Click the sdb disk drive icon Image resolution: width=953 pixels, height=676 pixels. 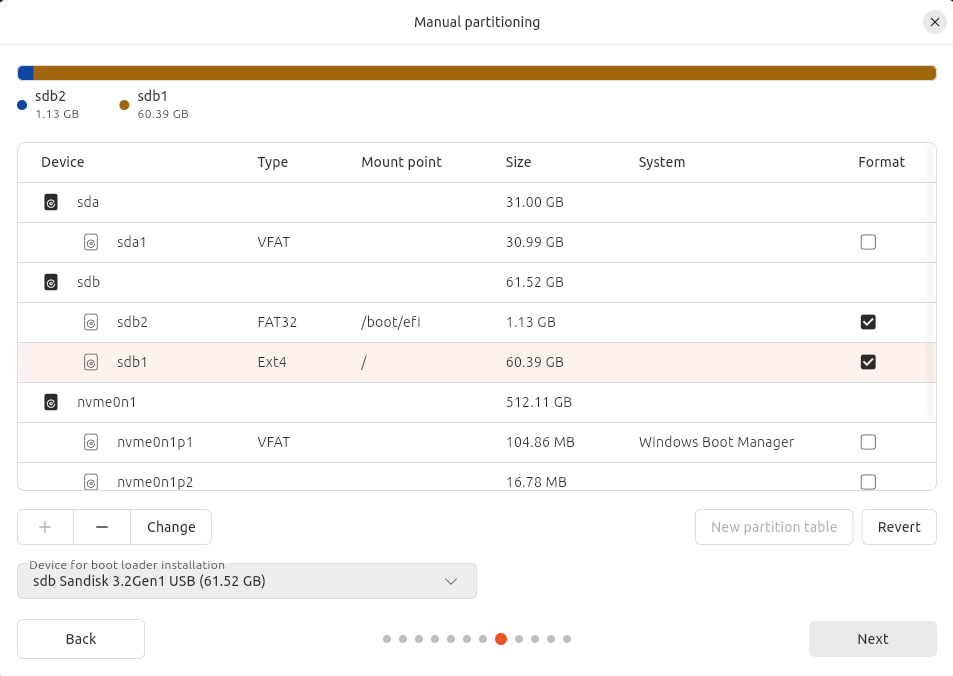tap(51, 282)
